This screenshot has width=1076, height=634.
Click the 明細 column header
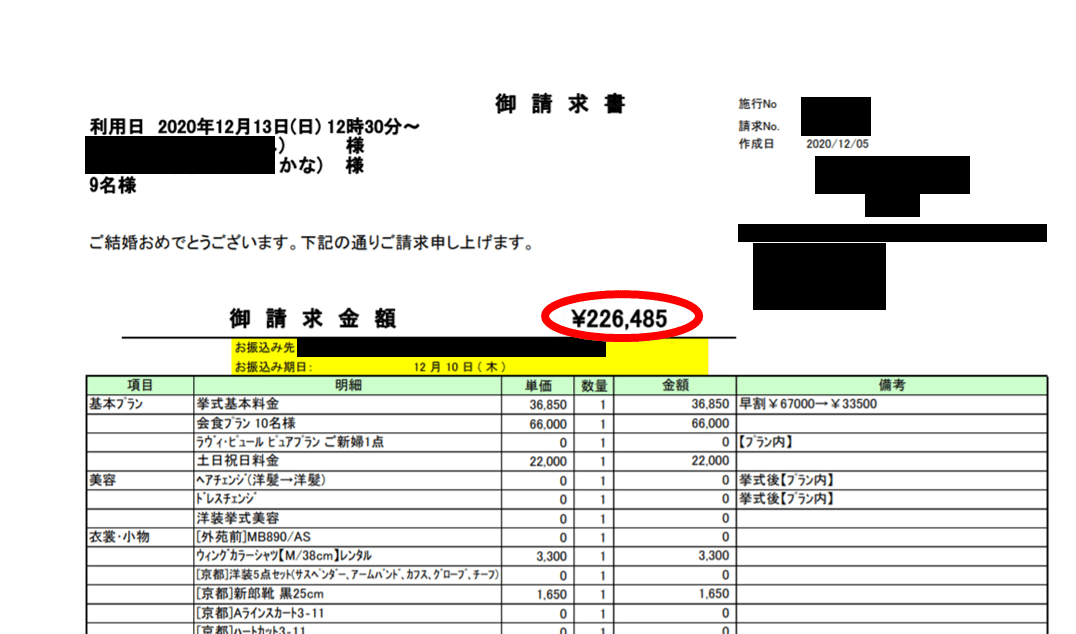(348, 385)
